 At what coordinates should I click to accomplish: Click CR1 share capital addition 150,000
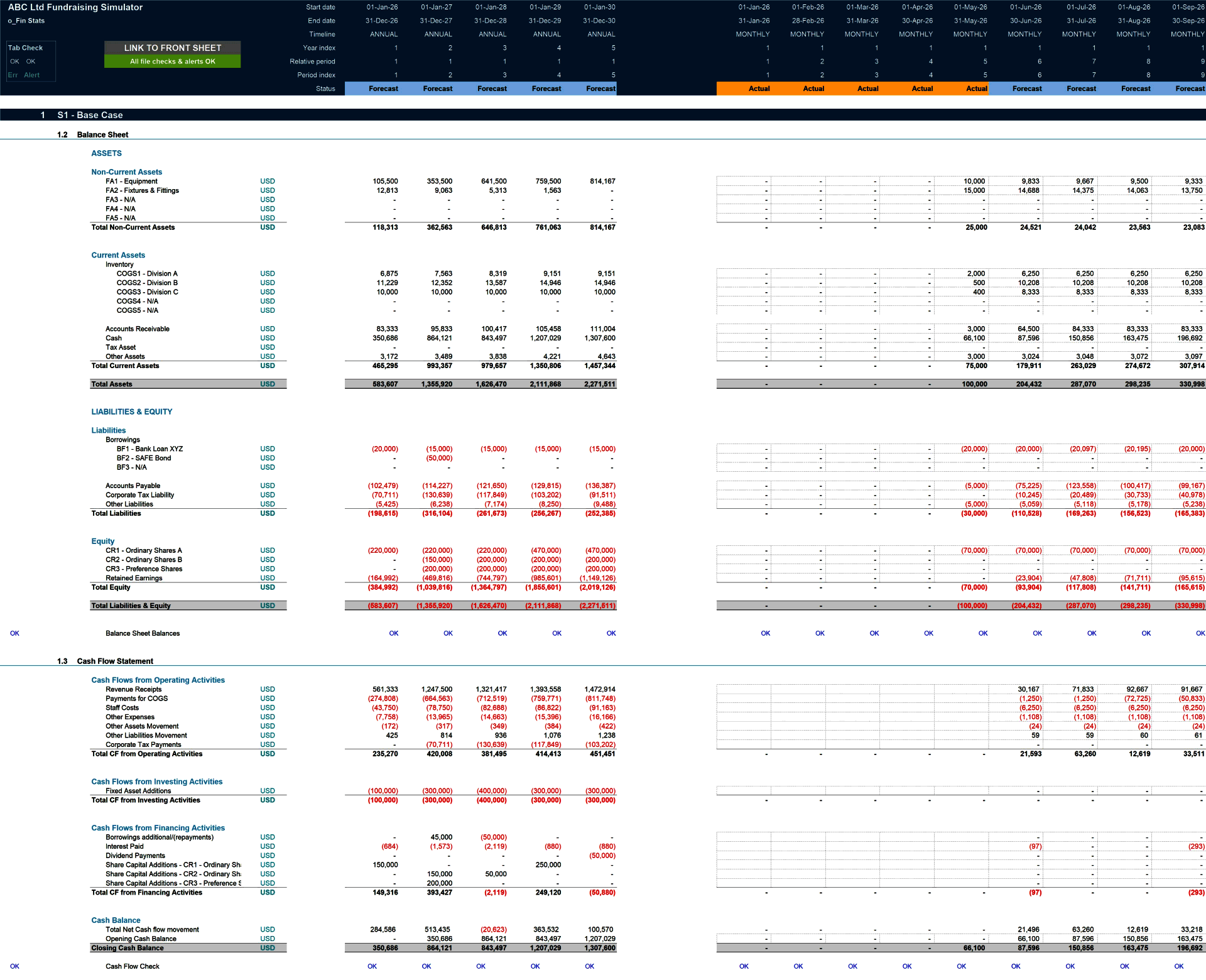point(385,865)
